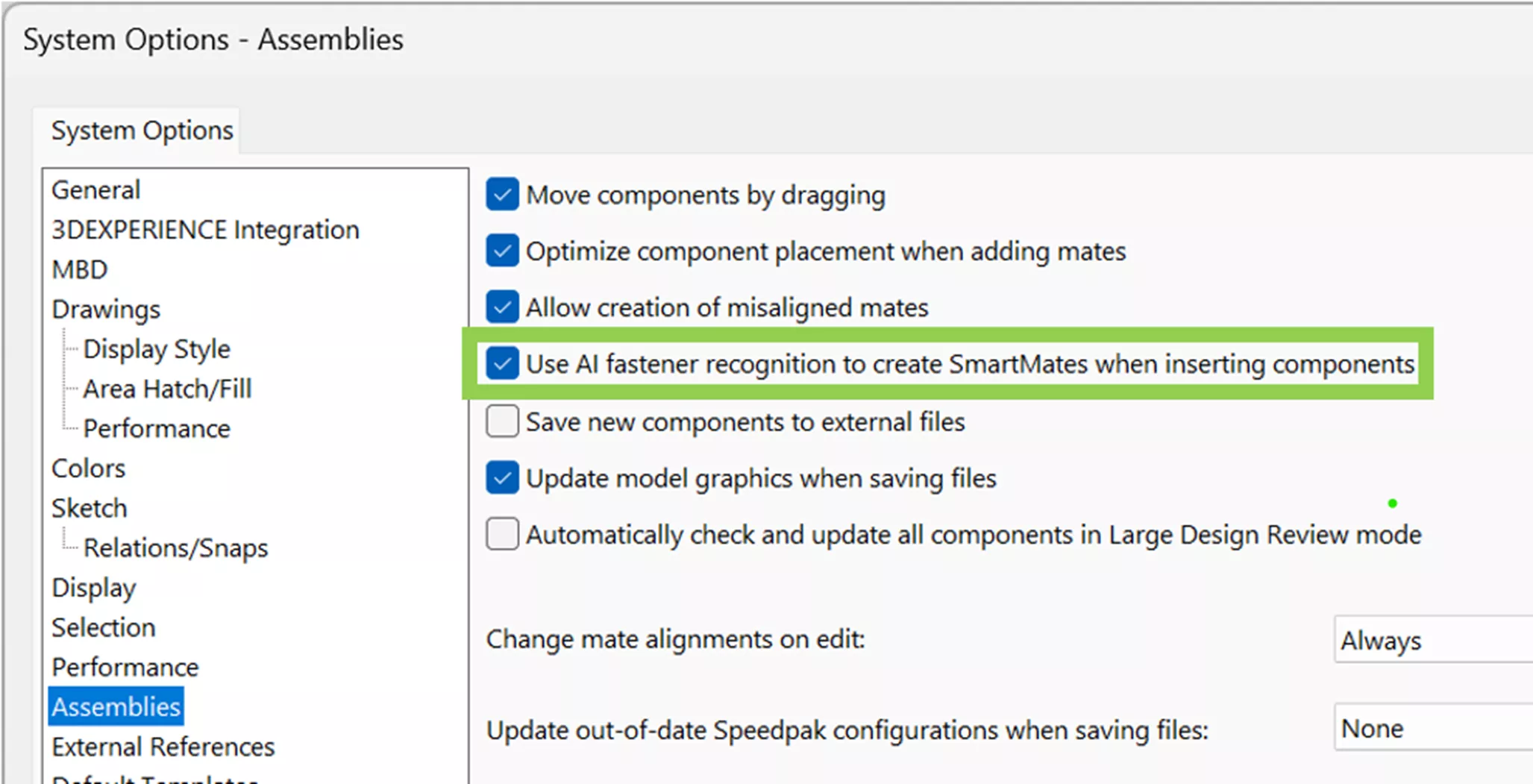This screenshot has width=1533, height=784.
Task: Select General in the options tree
Action: click(95, 190)
